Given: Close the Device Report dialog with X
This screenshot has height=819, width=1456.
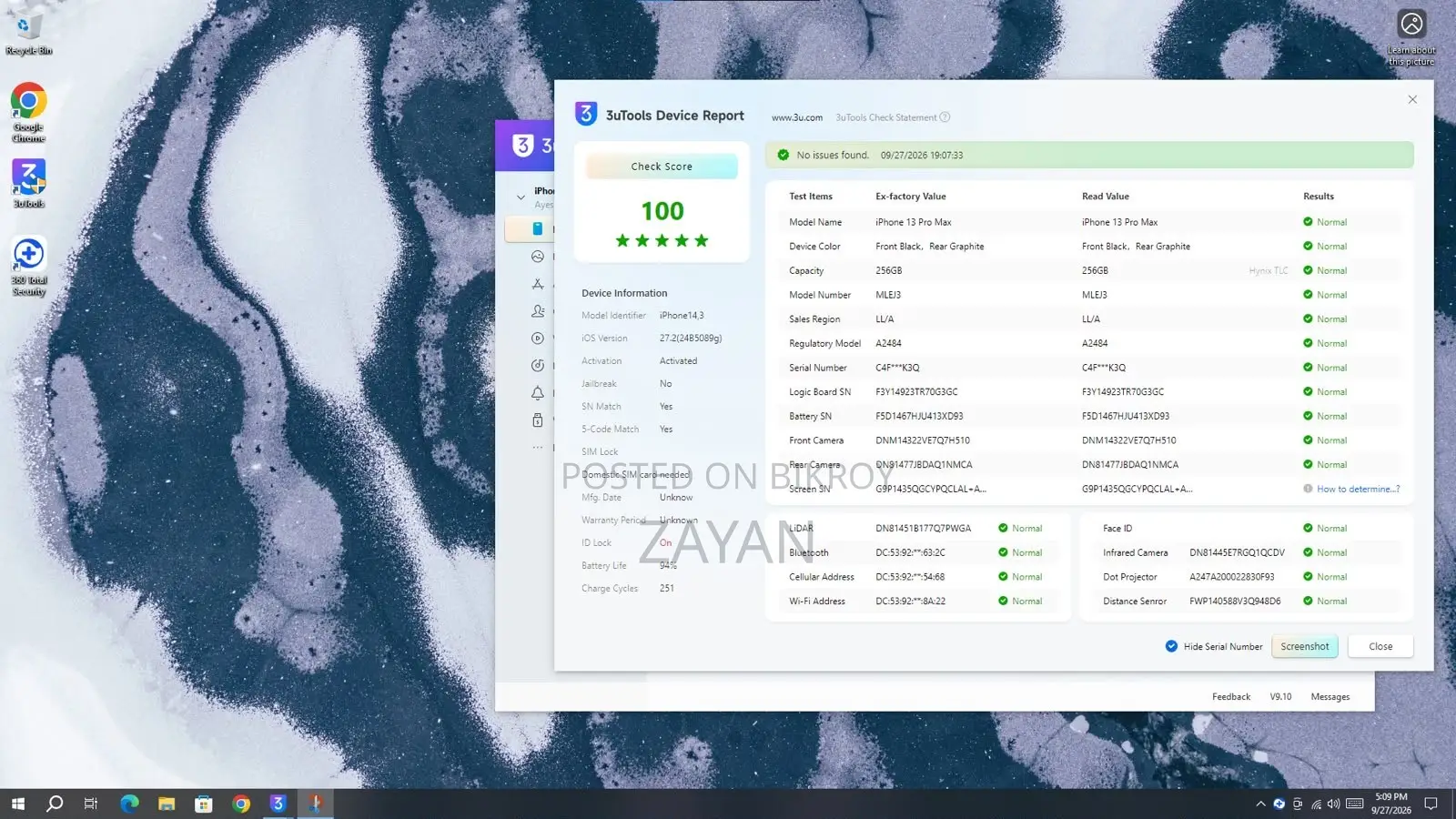Looking at the screenshot, I should [x=1412, y=99].
